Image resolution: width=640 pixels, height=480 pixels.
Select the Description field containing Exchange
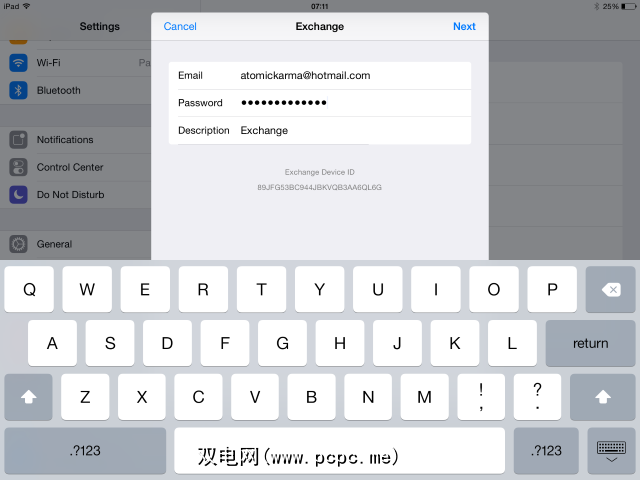pos(320,131)
